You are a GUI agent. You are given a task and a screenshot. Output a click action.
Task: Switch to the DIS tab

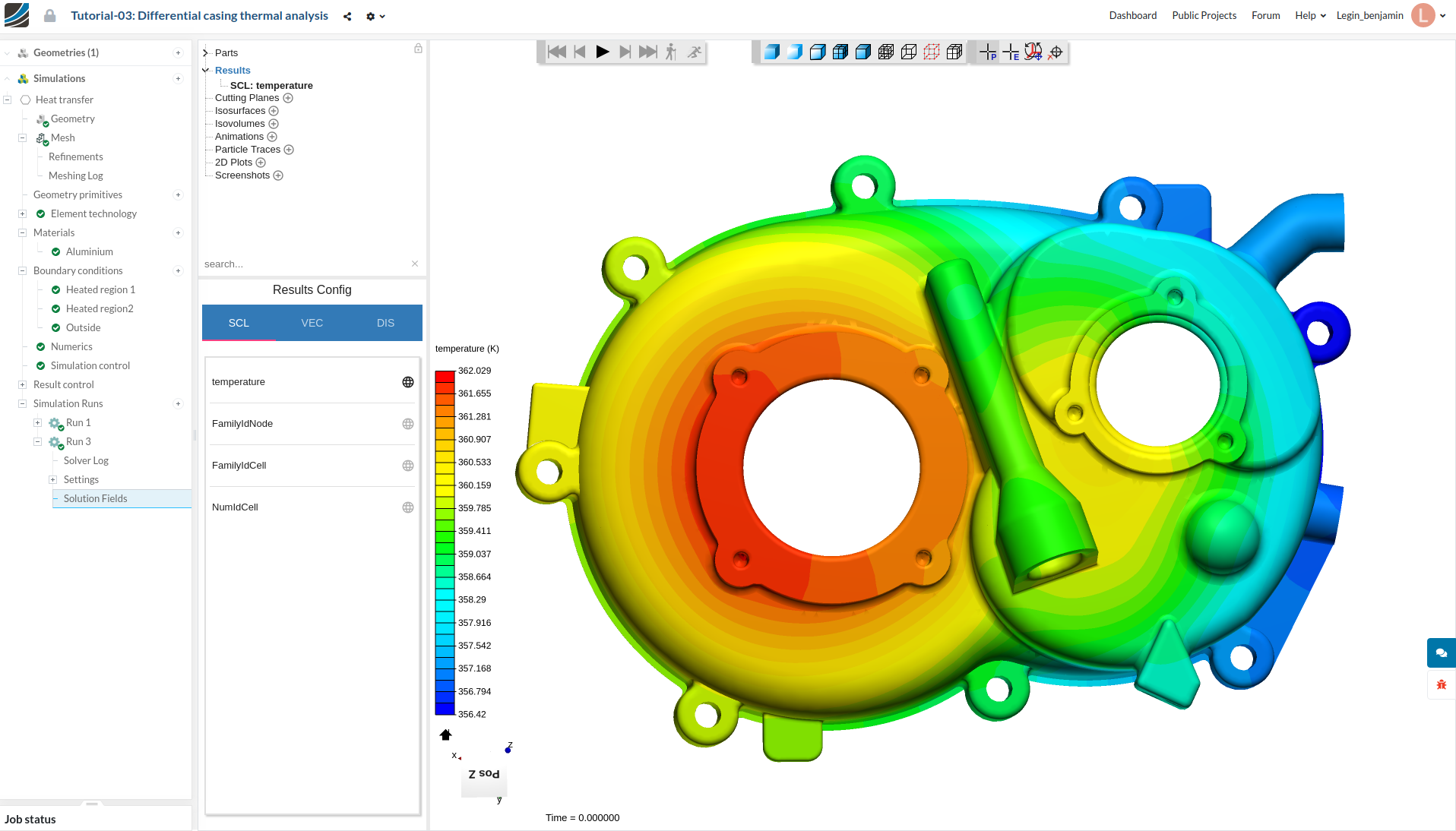(x=385, y=323)
